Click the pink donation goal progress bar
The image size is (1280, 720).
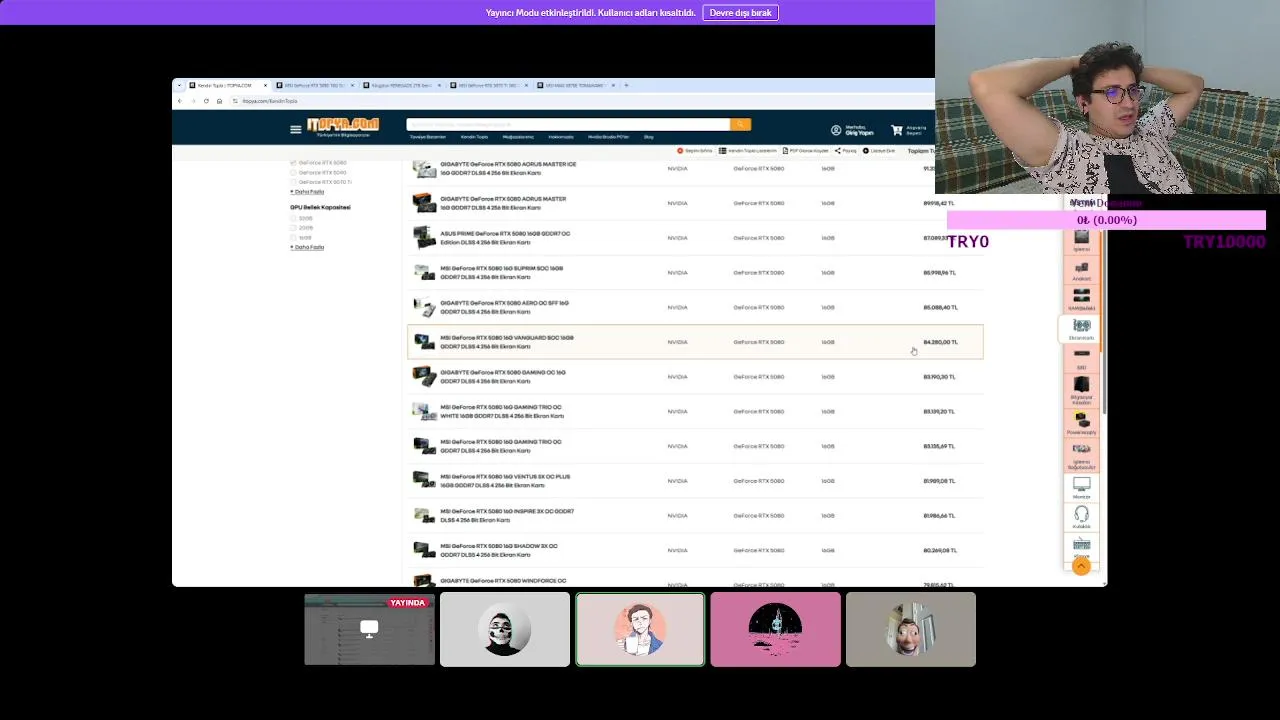[x=1106, y=220]
